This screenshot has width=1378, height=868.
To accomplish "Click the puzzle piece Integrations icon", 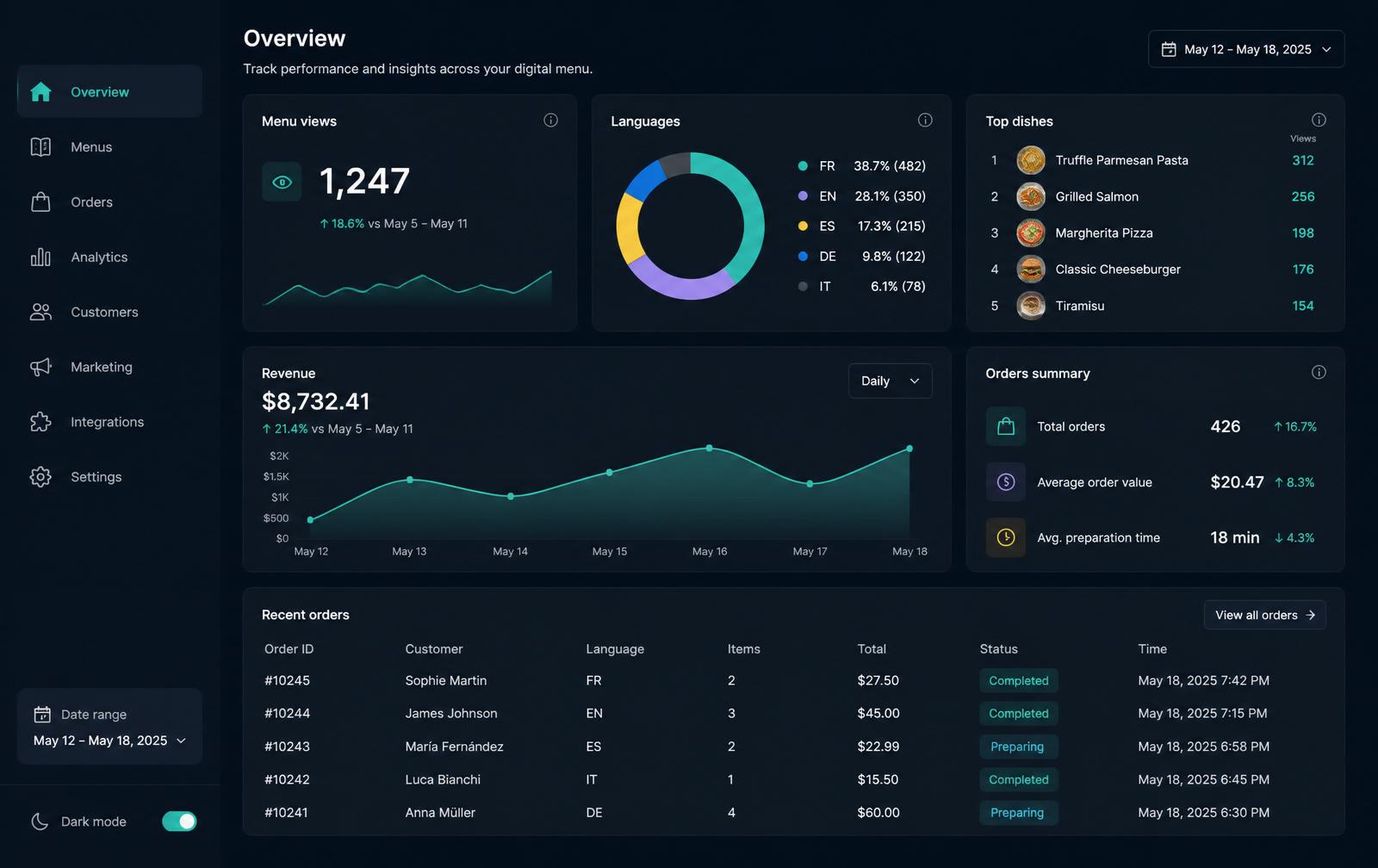I will 40,422.
